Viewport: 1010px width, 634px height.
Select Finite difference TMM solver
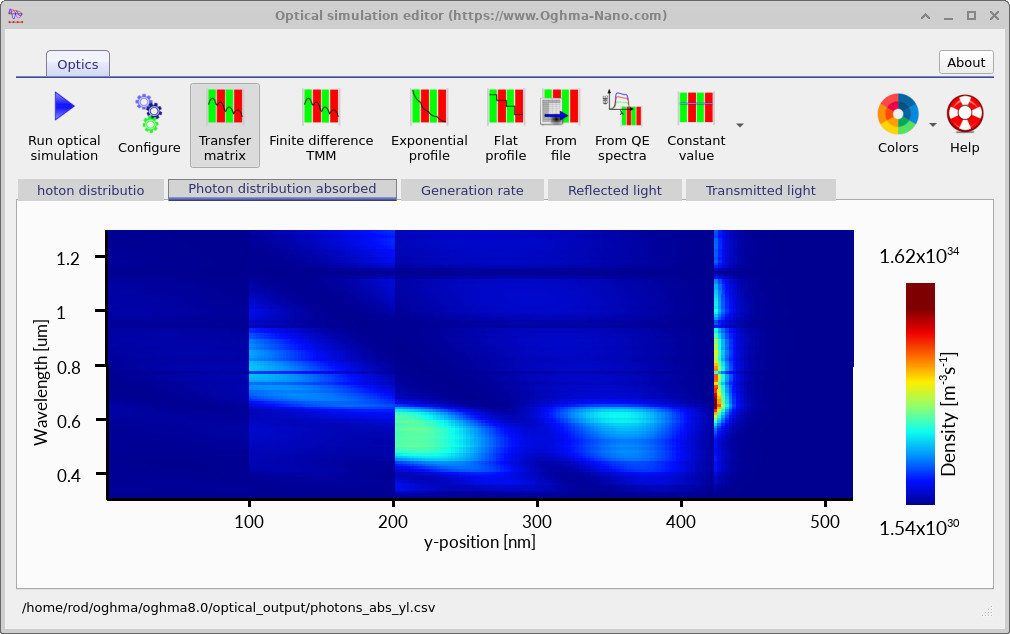click(x=321, y=126)
